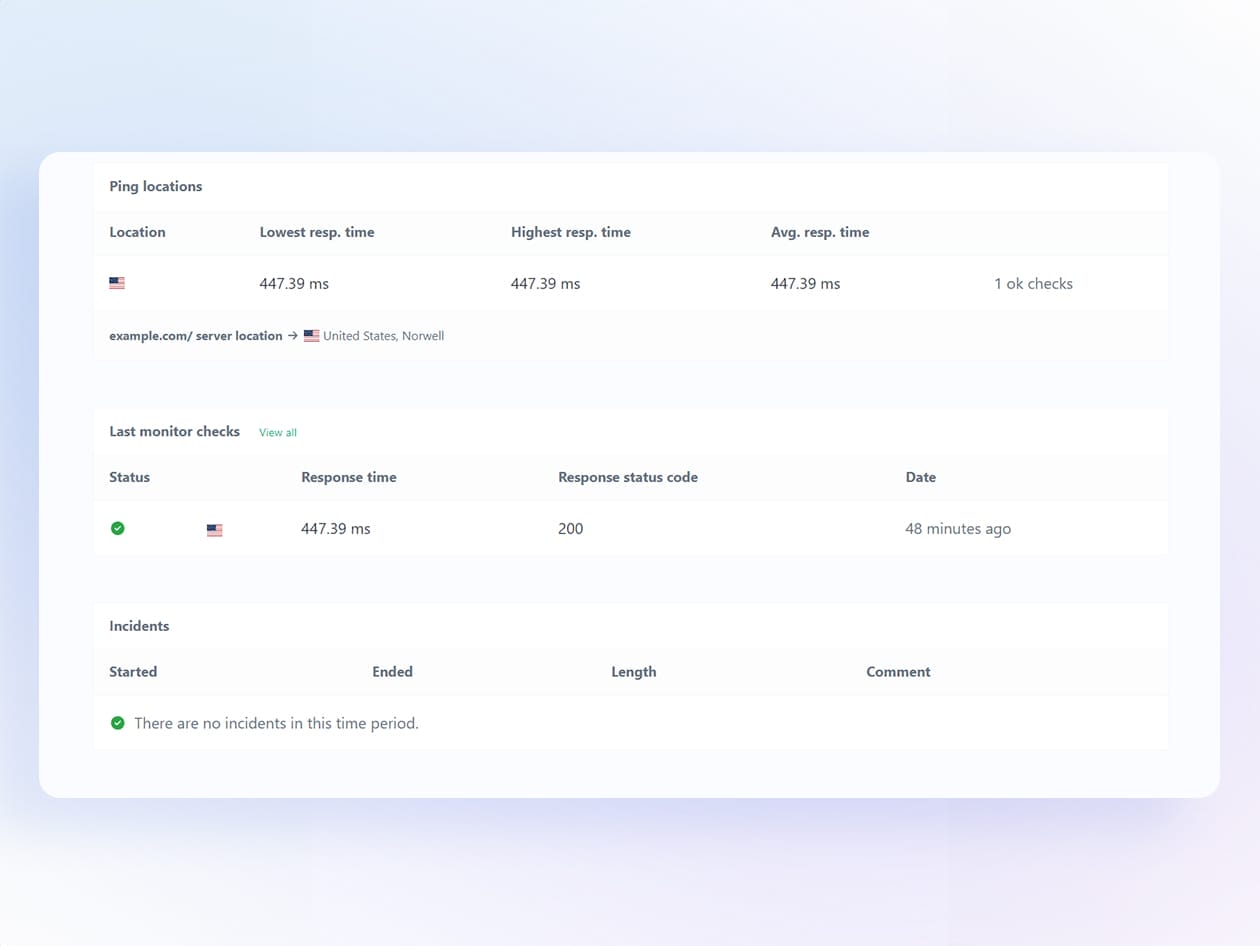Select the 200 response status code value
Viewport: 1260px width, 946px height.
click(x=571, y=529)
